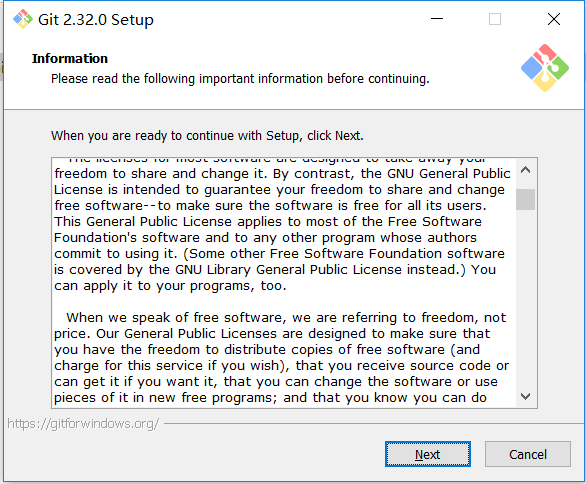The width and height of the screenshot is (586, 484).
Task: Click the line starting 'commit to using it'
Action: click(279, 254)
